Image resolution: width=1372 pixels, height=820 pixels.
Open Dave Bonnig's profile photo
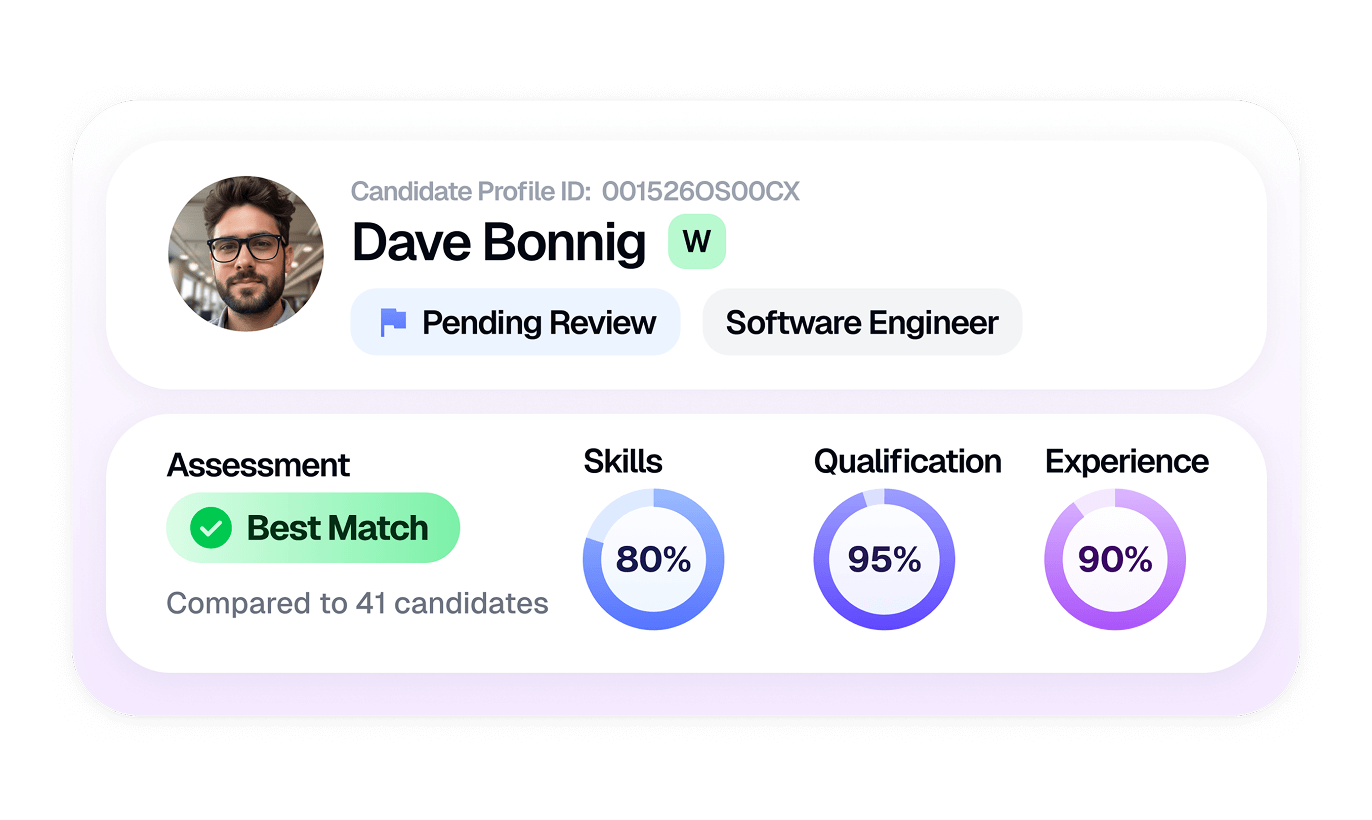point(246,254)
